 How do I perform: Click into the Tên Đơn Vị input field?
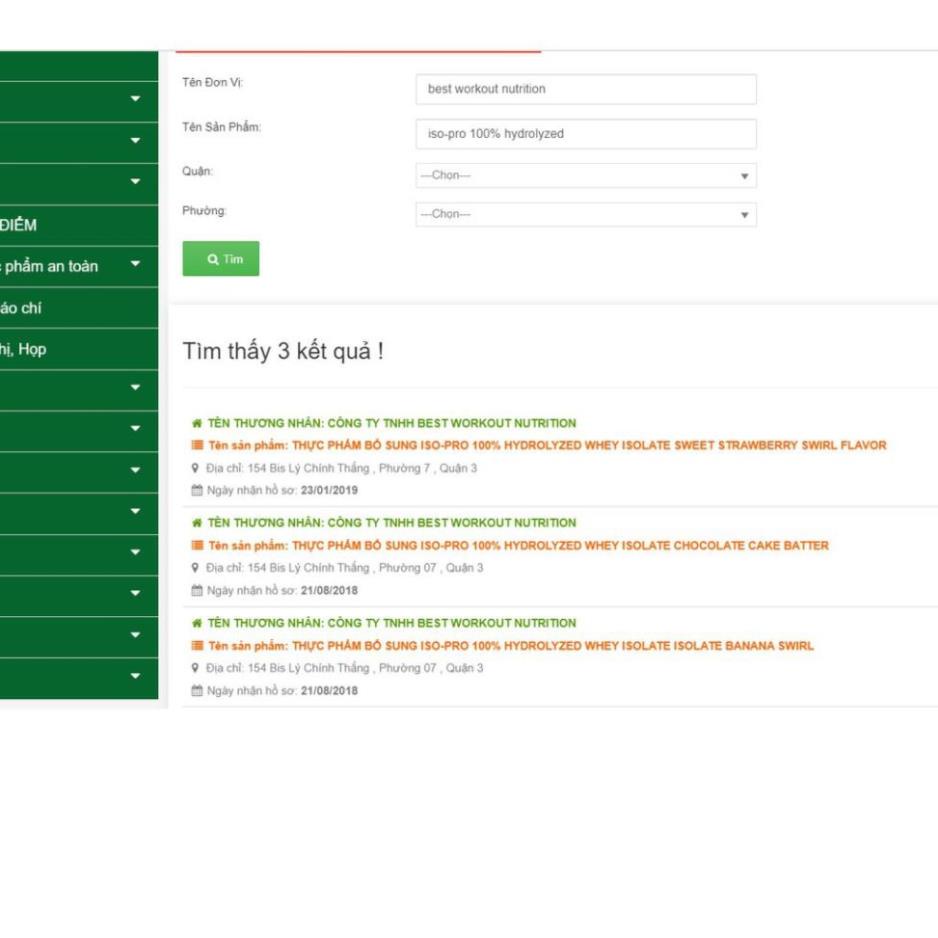[585, 89]
